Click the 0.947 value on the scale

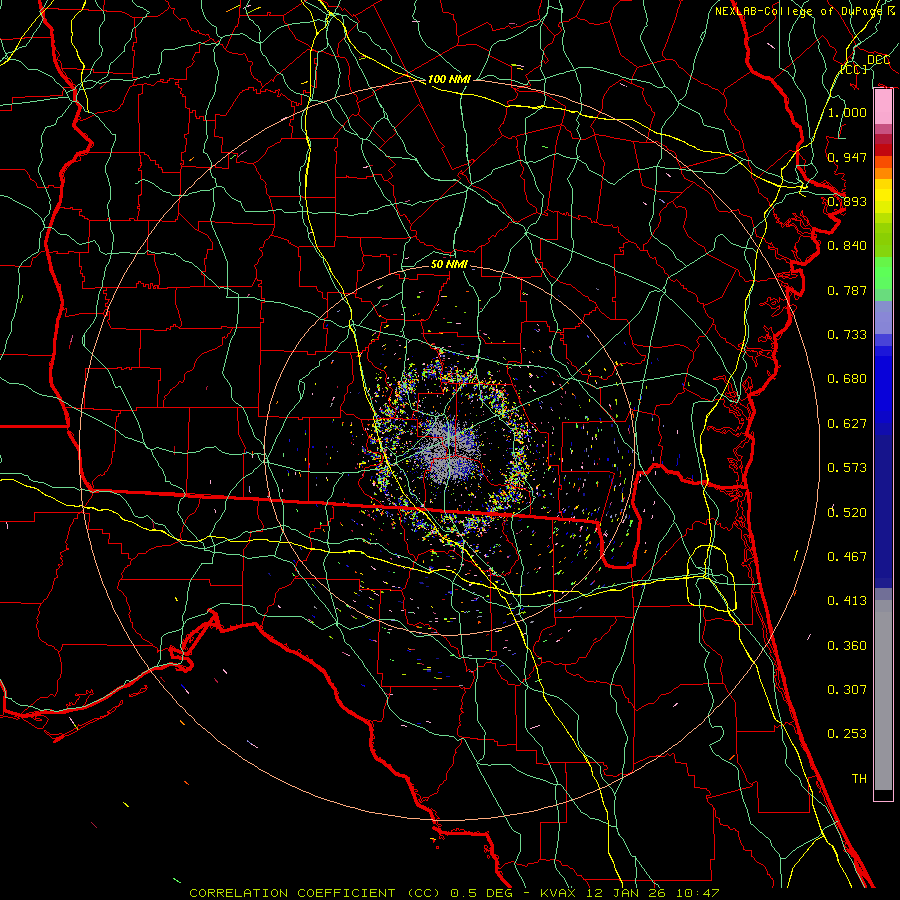[847, 158]
